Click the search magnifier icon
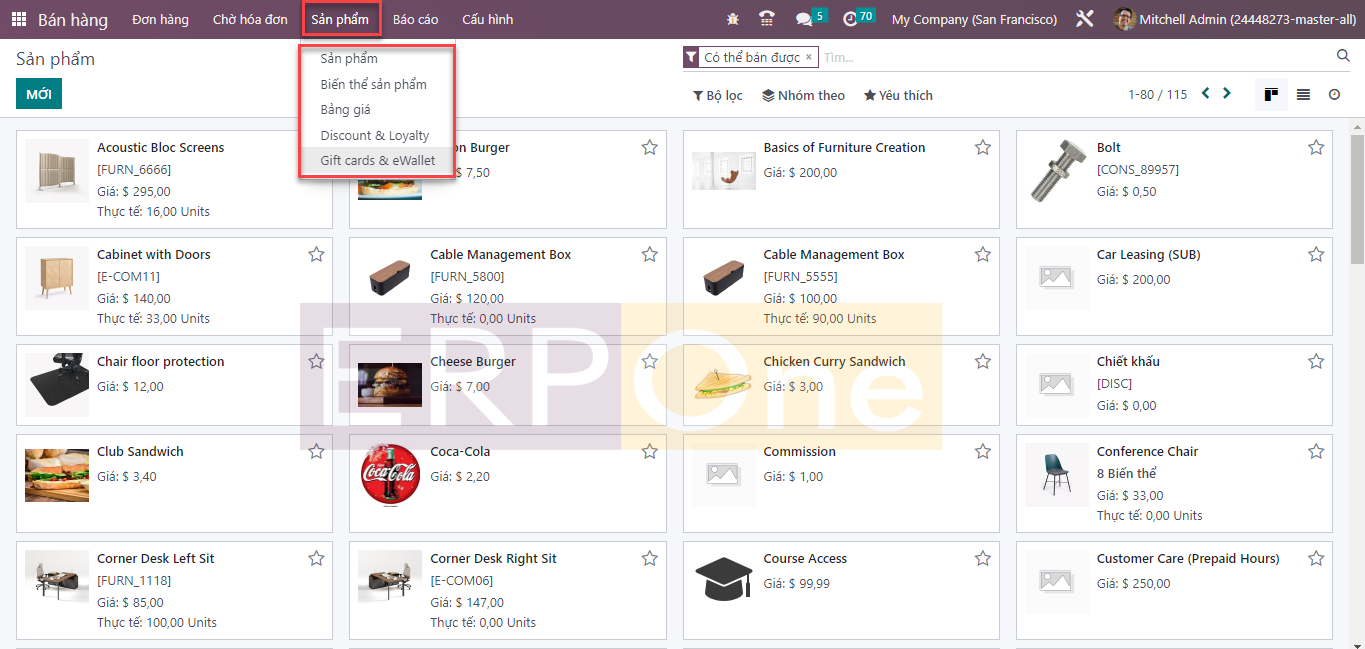Image resolution: width=1365 pixels, height=649 pixels. [1343, 56]
